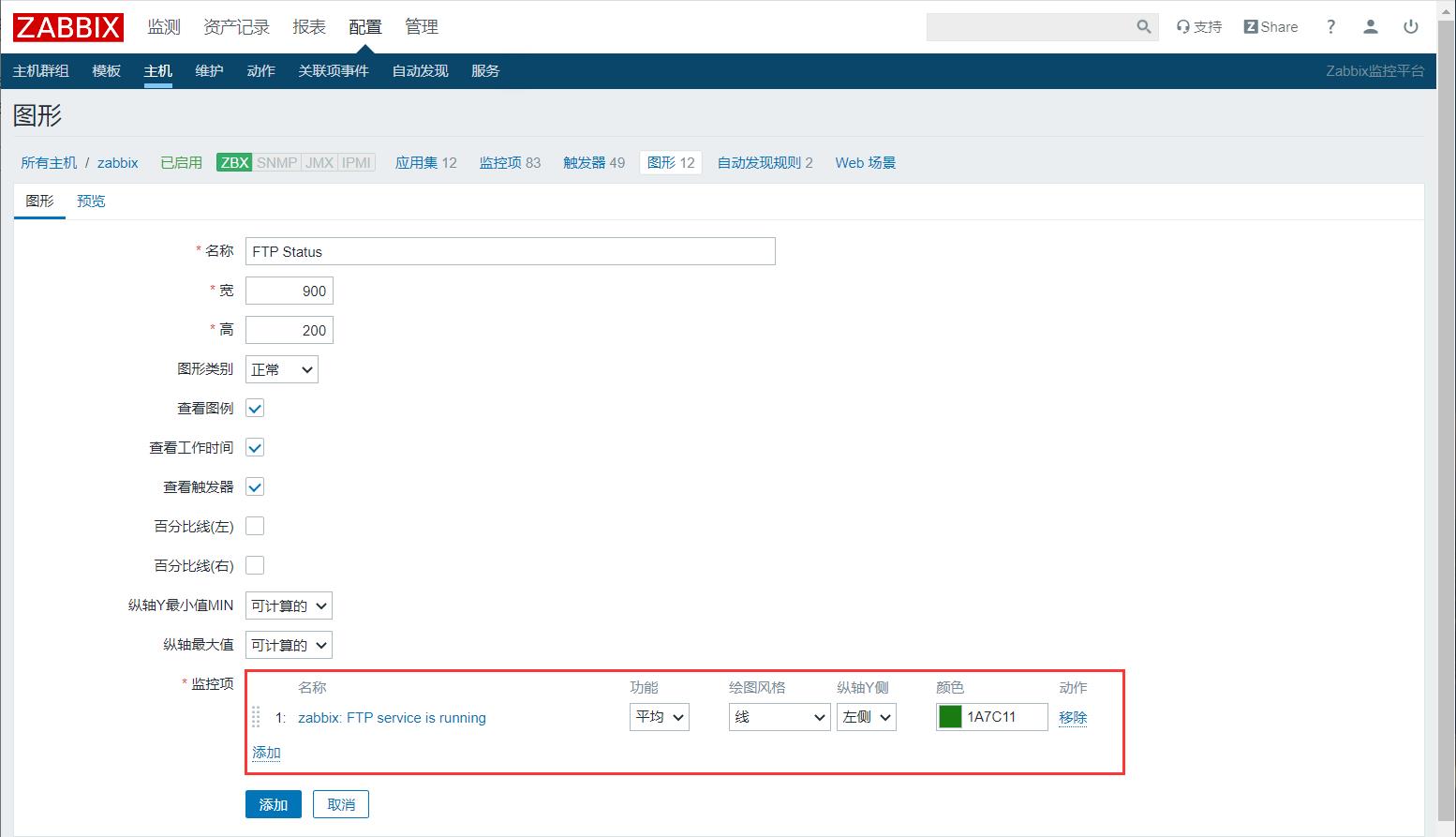Viewport: 1456px width, 837px height.
Task: Click the search magnifier icon
Action: pos(1144,27)
